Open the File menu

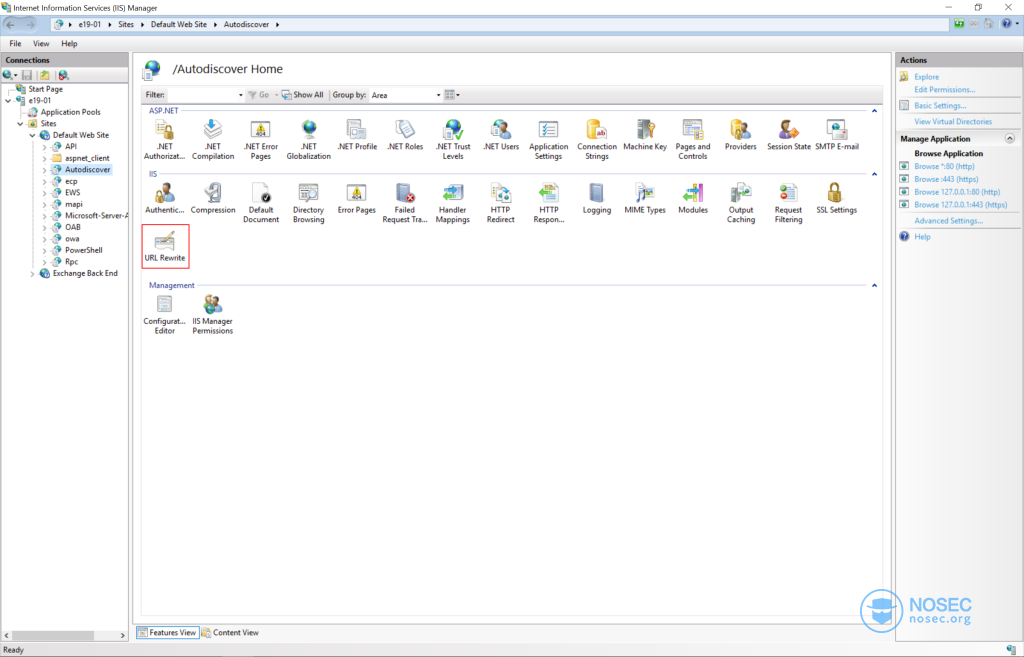(x=15, y=44)
